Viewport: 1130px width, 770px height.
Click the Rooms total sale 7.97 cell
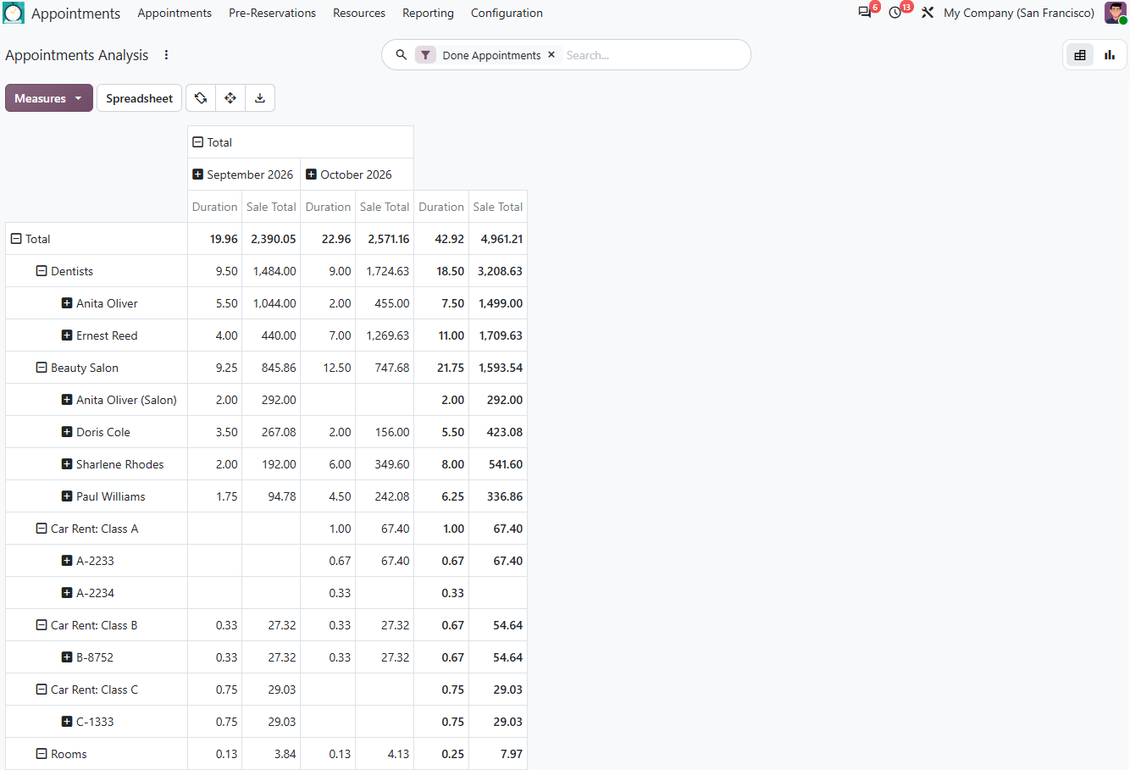pos(498,754)
